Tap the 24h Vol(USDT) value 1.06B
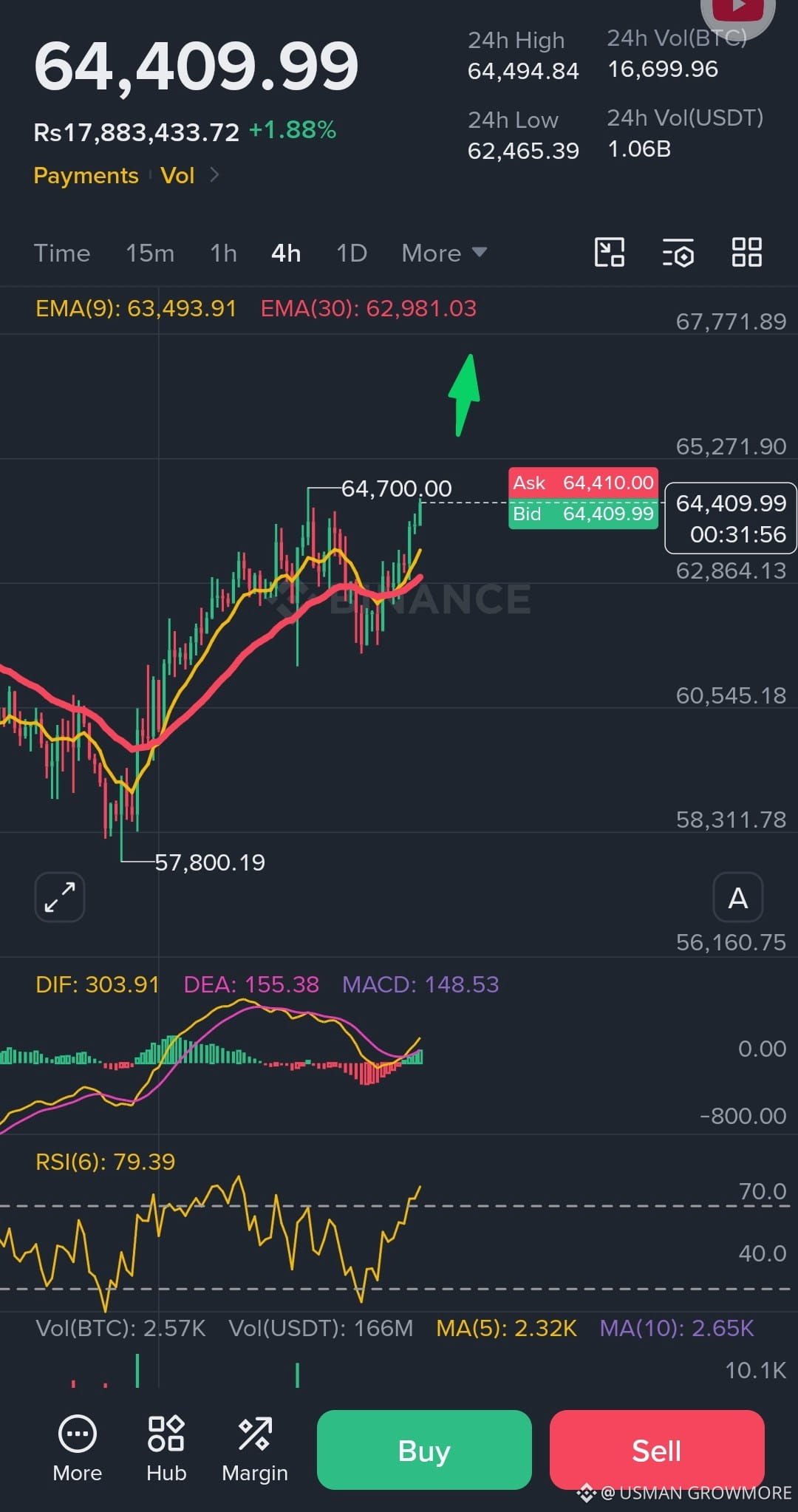 (x=639, y=149)
